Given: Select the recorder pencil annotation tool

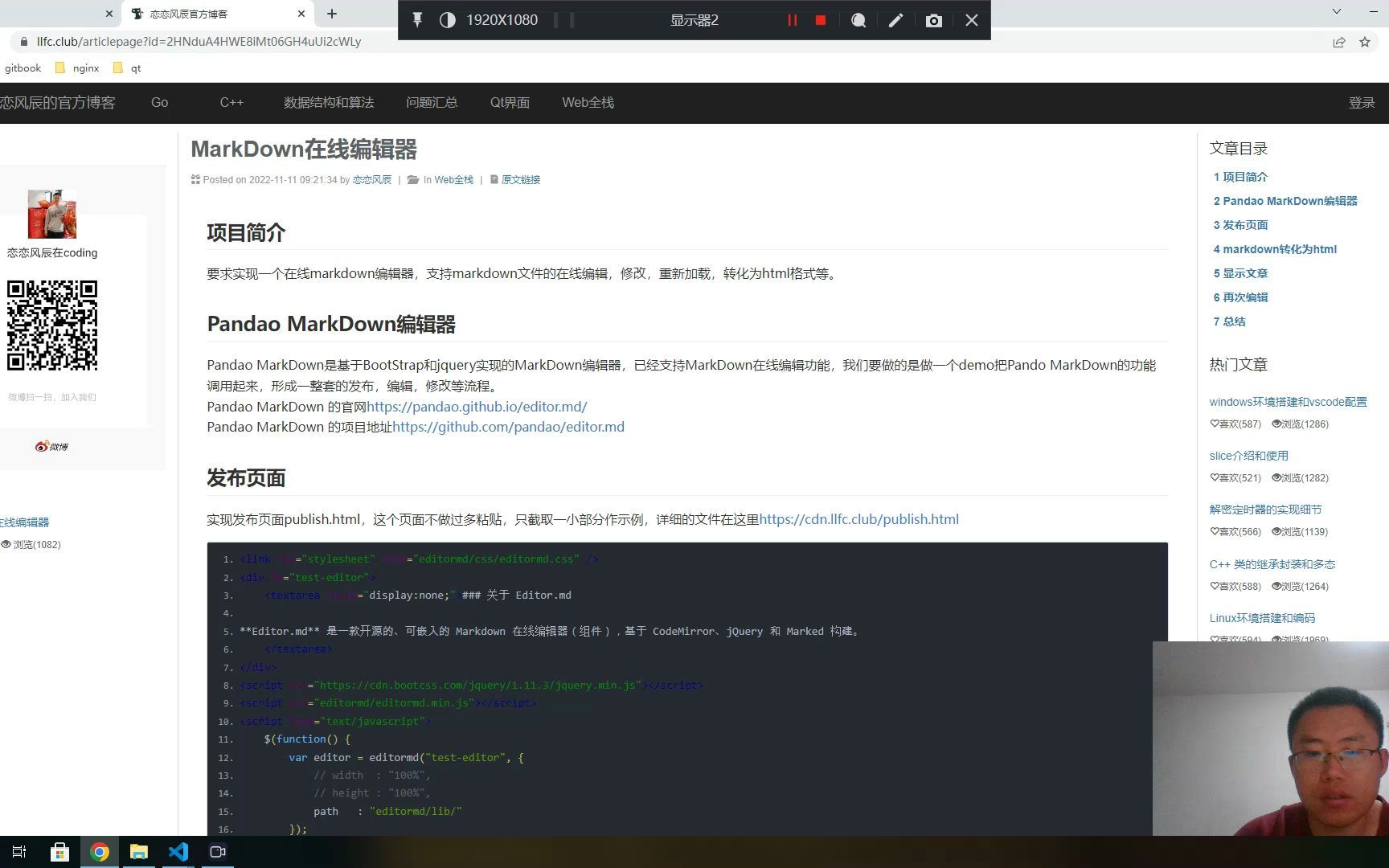Looking at the screenshot, I should 895,20.
